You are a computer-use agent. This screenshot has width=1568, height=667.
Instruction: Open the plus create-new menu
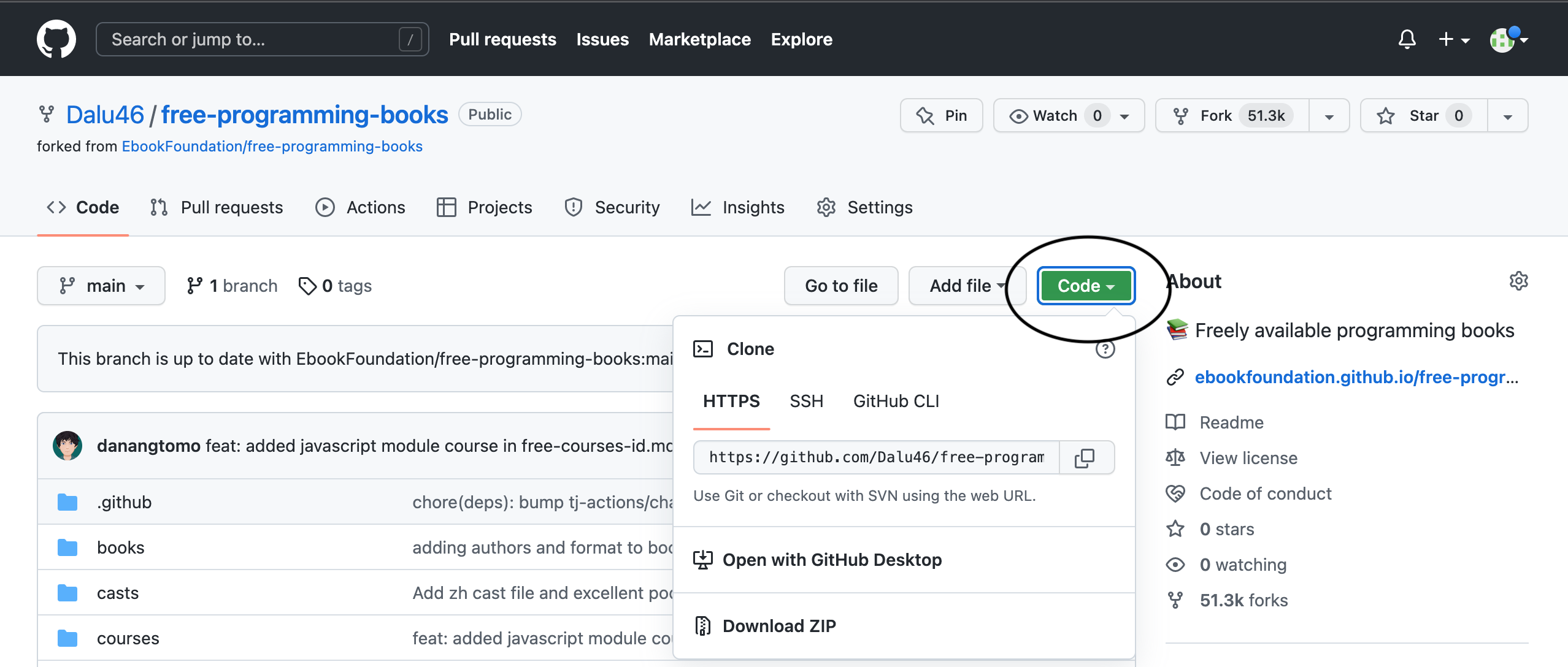click(x=1453, y=39)
